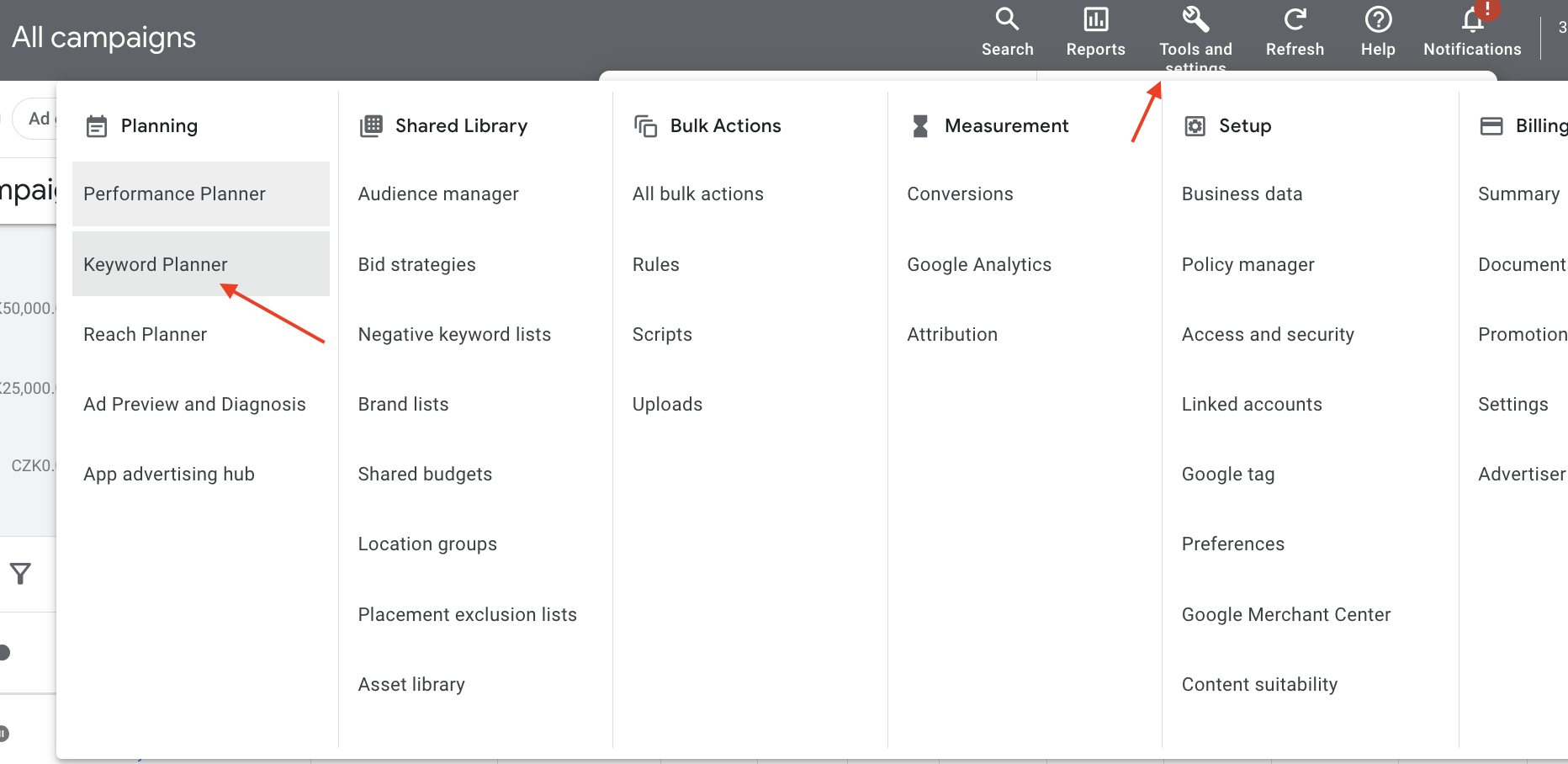The height and width of the screenshot is (764, 1568).
Task: Click the Shared Library heading
Action: tap(461, 126)
